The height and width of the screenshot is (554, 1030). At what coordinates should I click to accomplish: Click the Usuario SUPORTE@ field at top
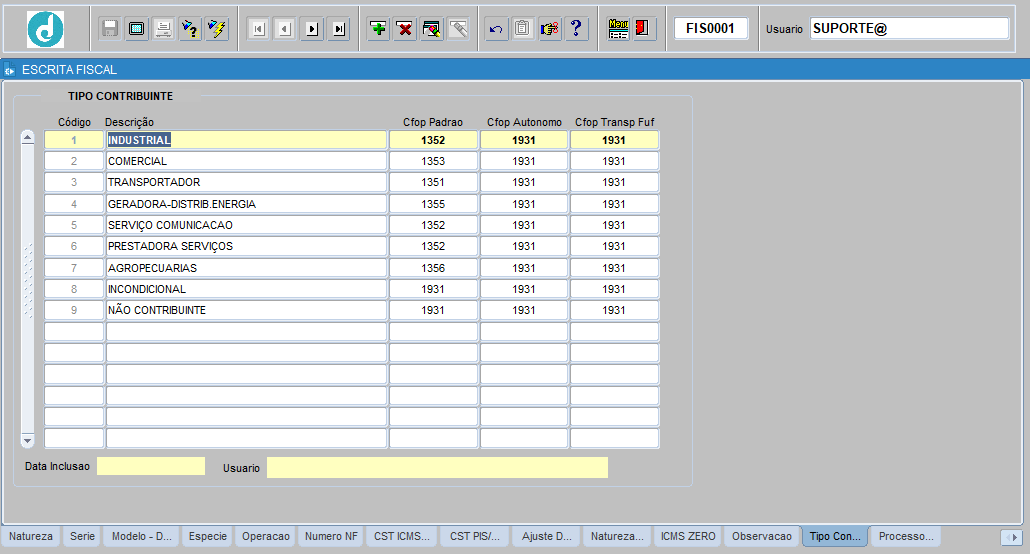(x=909, y=28)
